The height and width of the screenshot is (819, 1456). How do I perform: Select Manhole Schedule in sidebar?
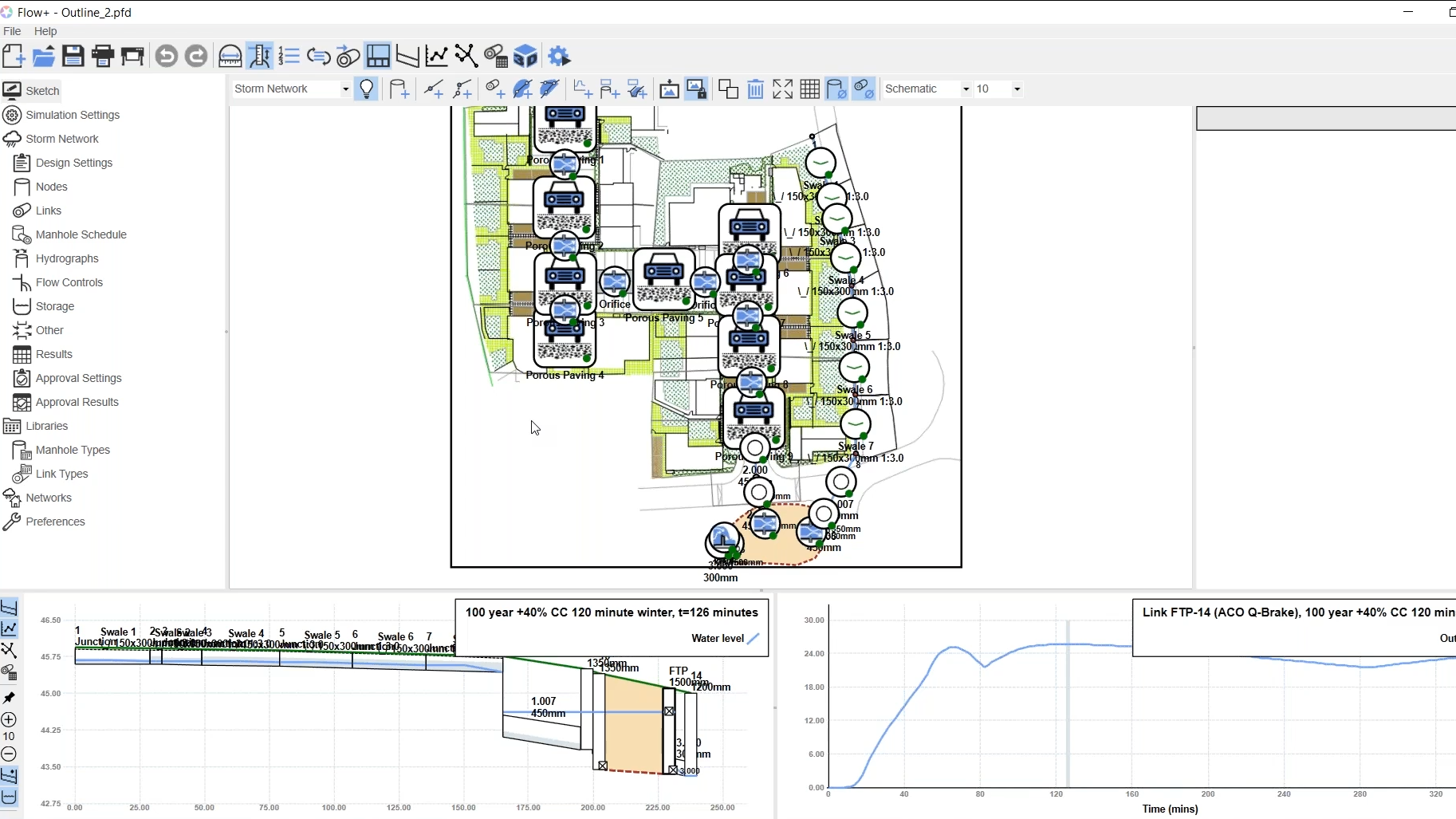81,234
